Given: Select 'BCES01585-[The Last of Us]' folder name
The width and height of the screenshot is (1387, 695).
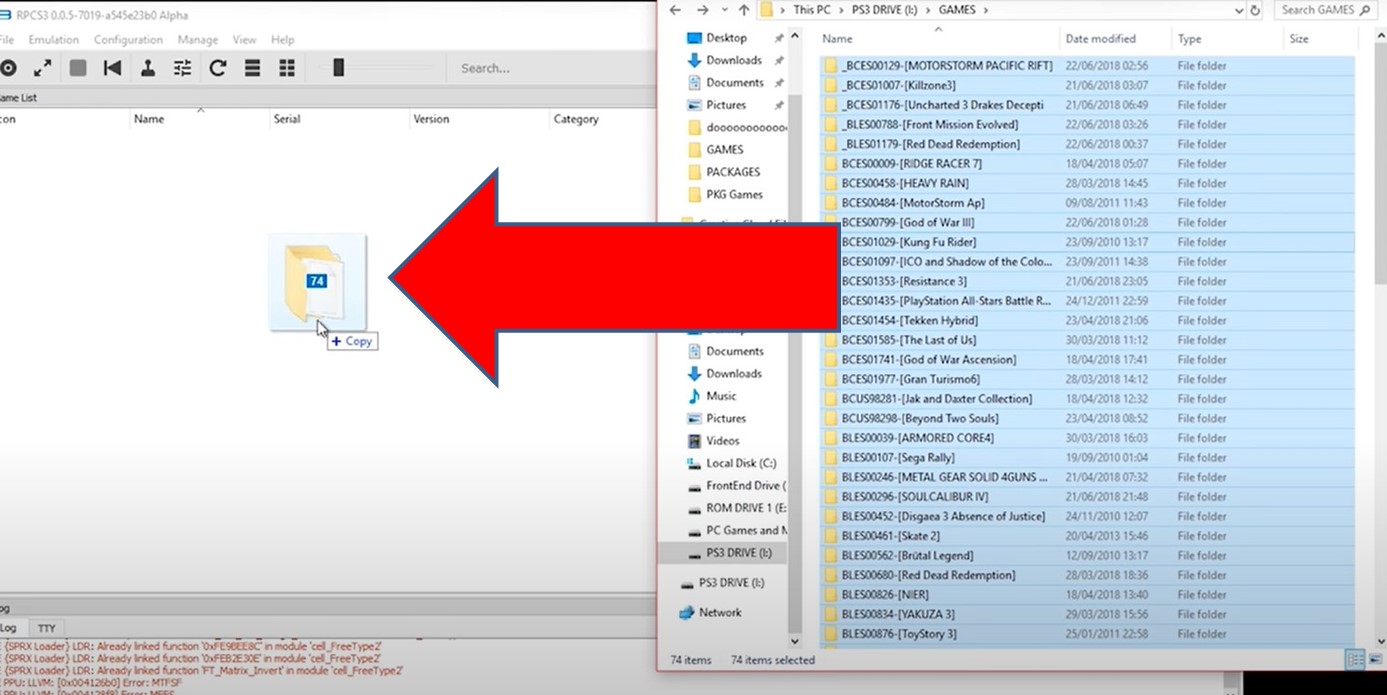Looking at the screenshot, I should coord(908,340).
